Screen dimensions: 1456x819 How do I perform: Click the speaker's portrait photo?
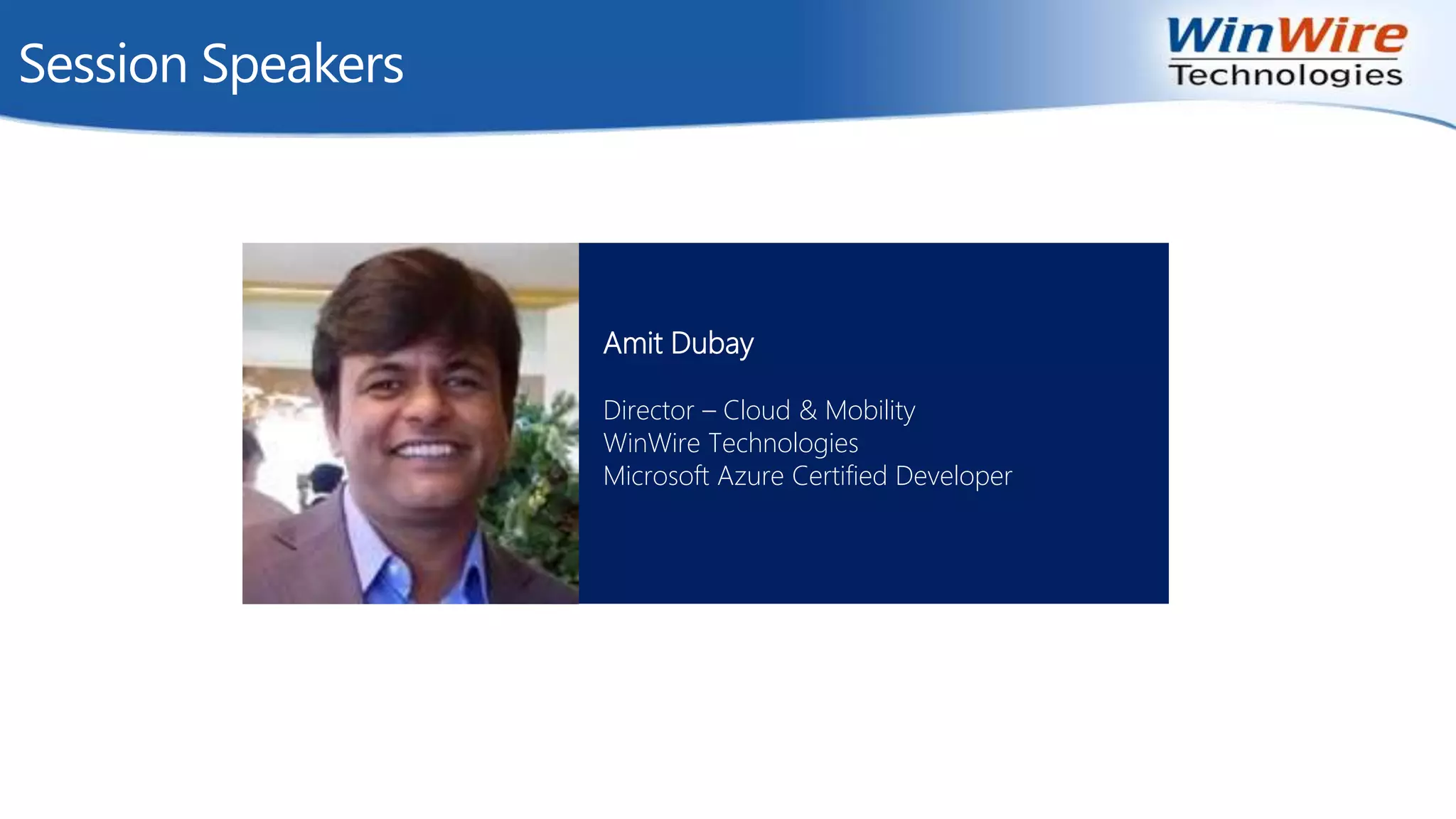click(x=410, y=423)
